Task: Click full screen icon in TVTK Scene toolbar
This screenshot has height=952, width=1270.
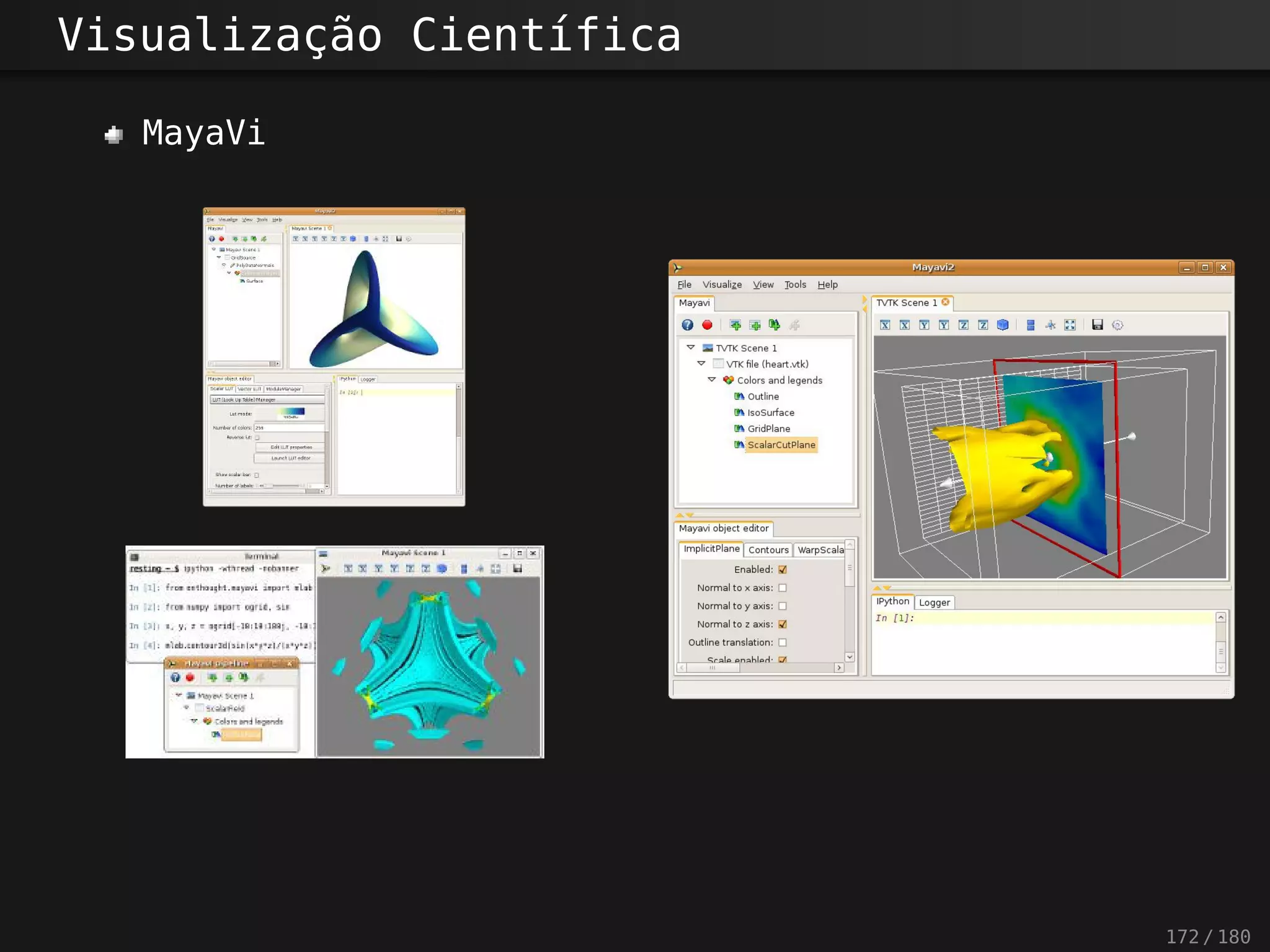Action: coord(1070,325)
